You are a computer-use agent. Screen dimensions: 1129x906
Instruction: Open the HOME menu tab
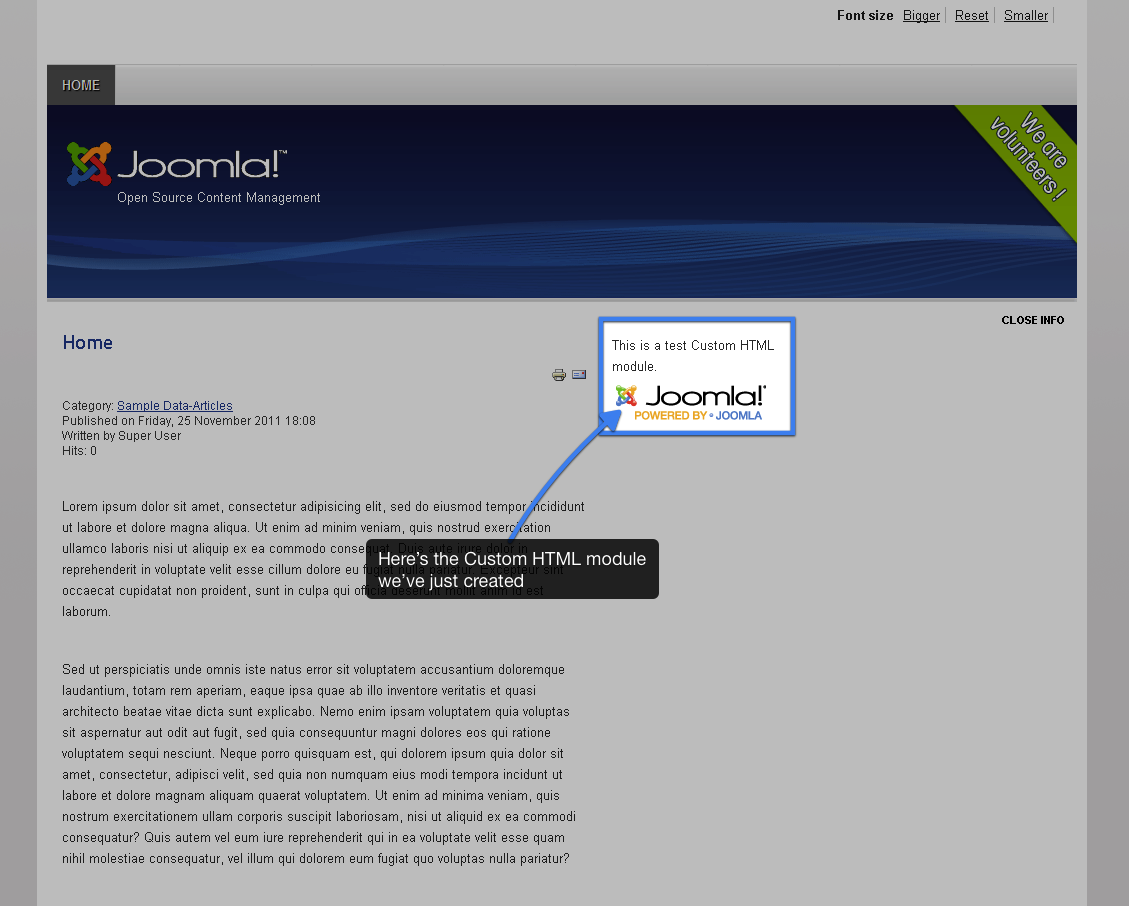(x=81, y=85)
